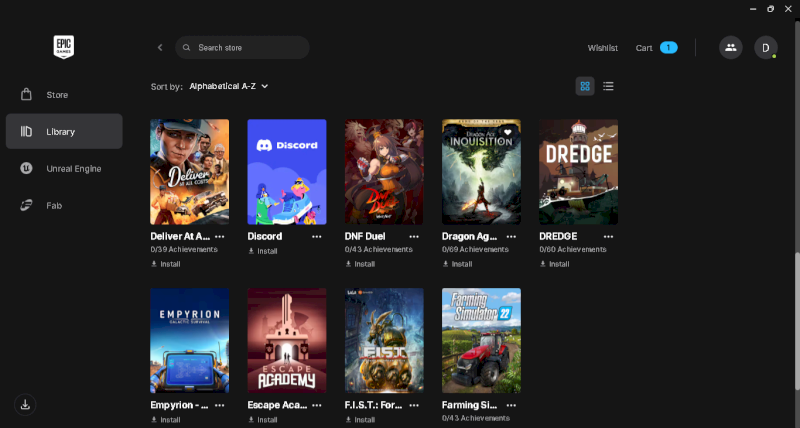Open Deliver At All Costs cover art
This screenshot has height=428, width=800.
pos(189,172)
